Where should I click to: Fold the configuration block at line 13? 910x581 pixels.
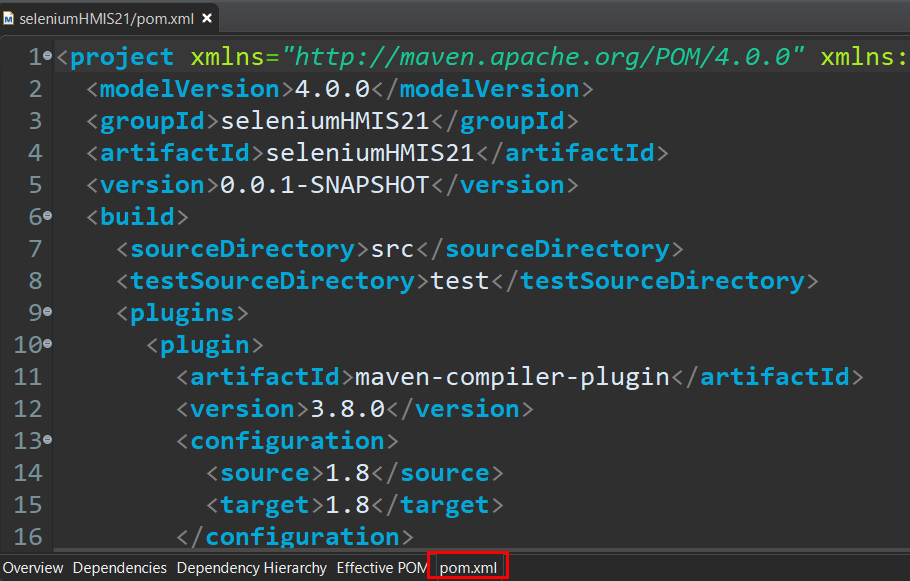[47, 440]
